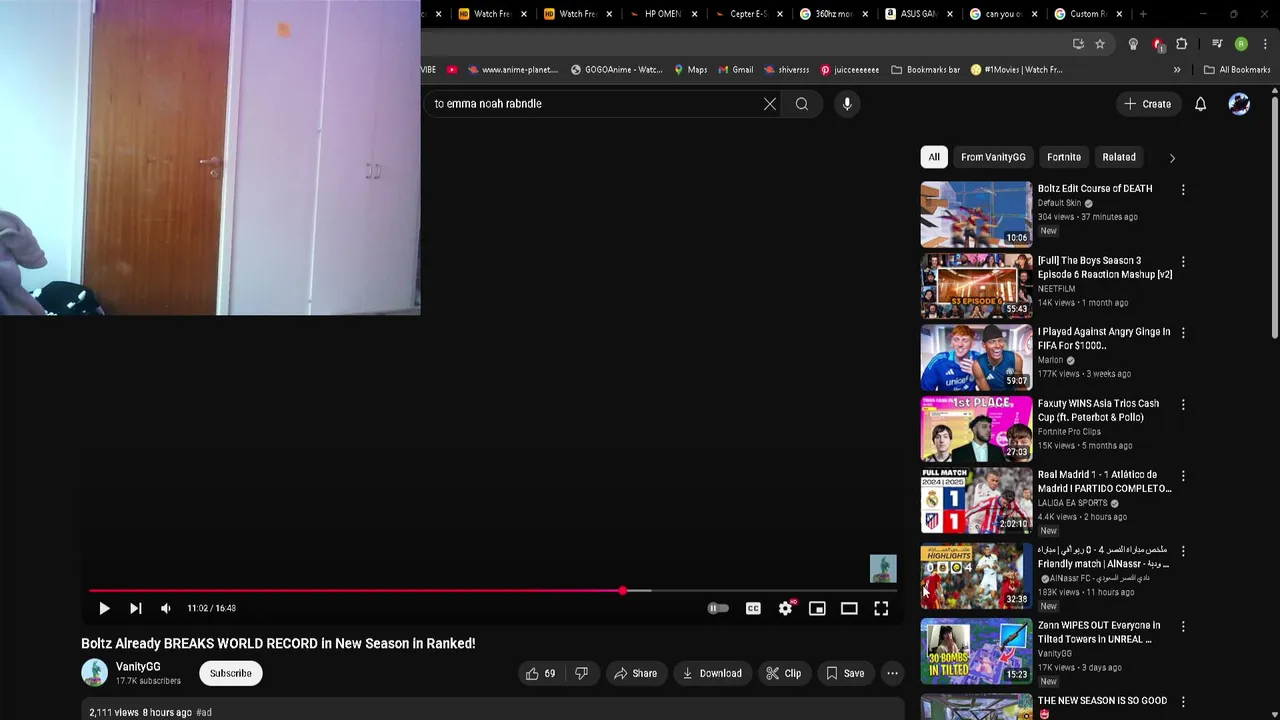Open options for Zenn WIPES OUT video

tap(1183, 627)
